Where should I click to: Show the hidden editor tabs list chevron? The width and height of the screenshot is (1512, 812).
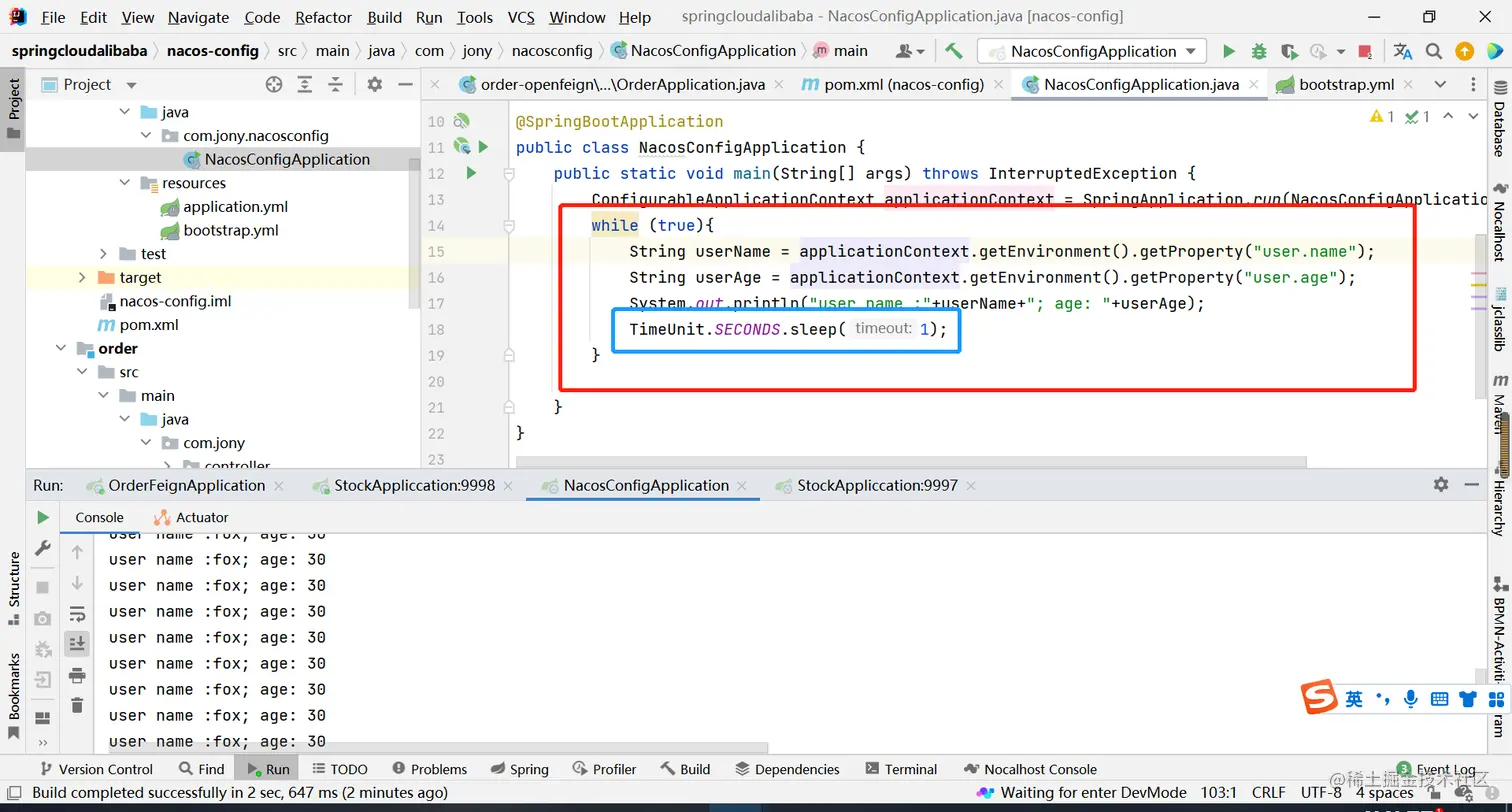[x=1440, y=85]
